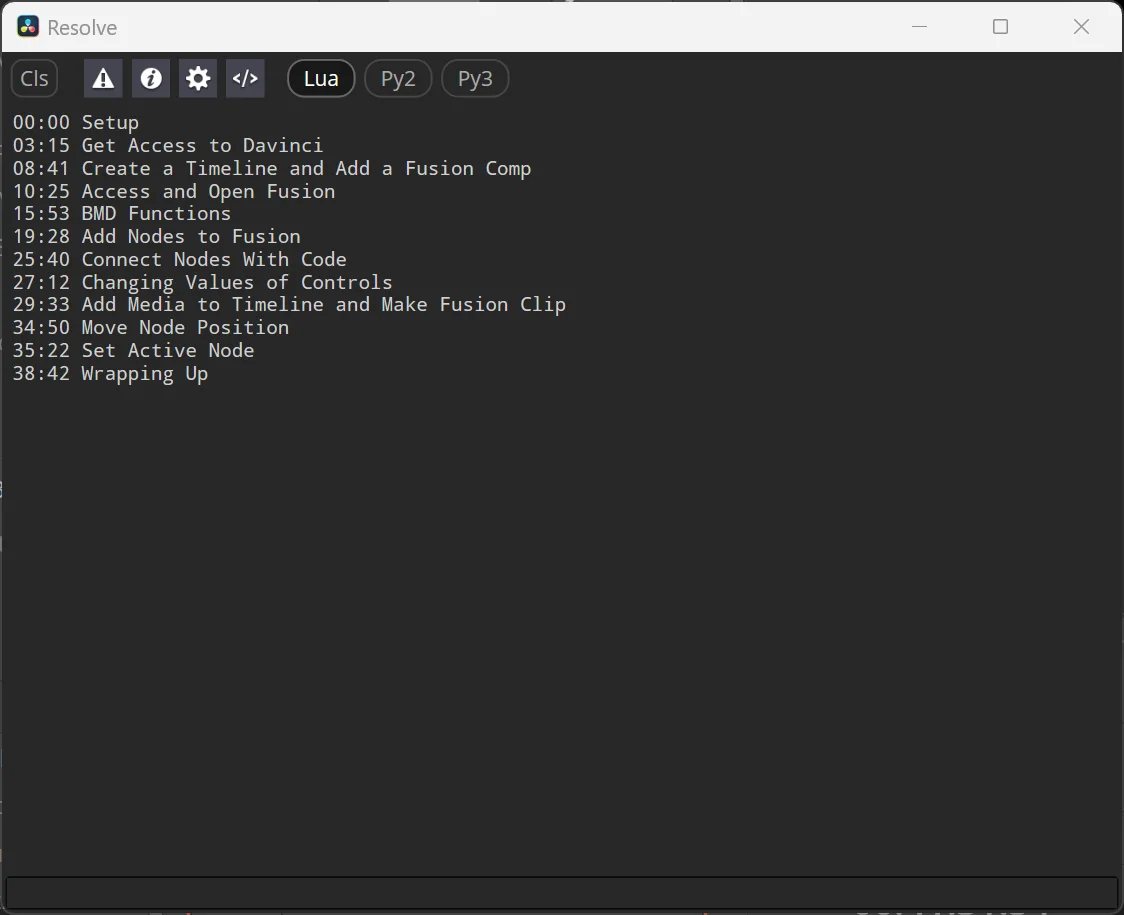Select the Lua scripting mode
Image resolution: width=1124 pixels, height=915 pixels.
point(321,78)
